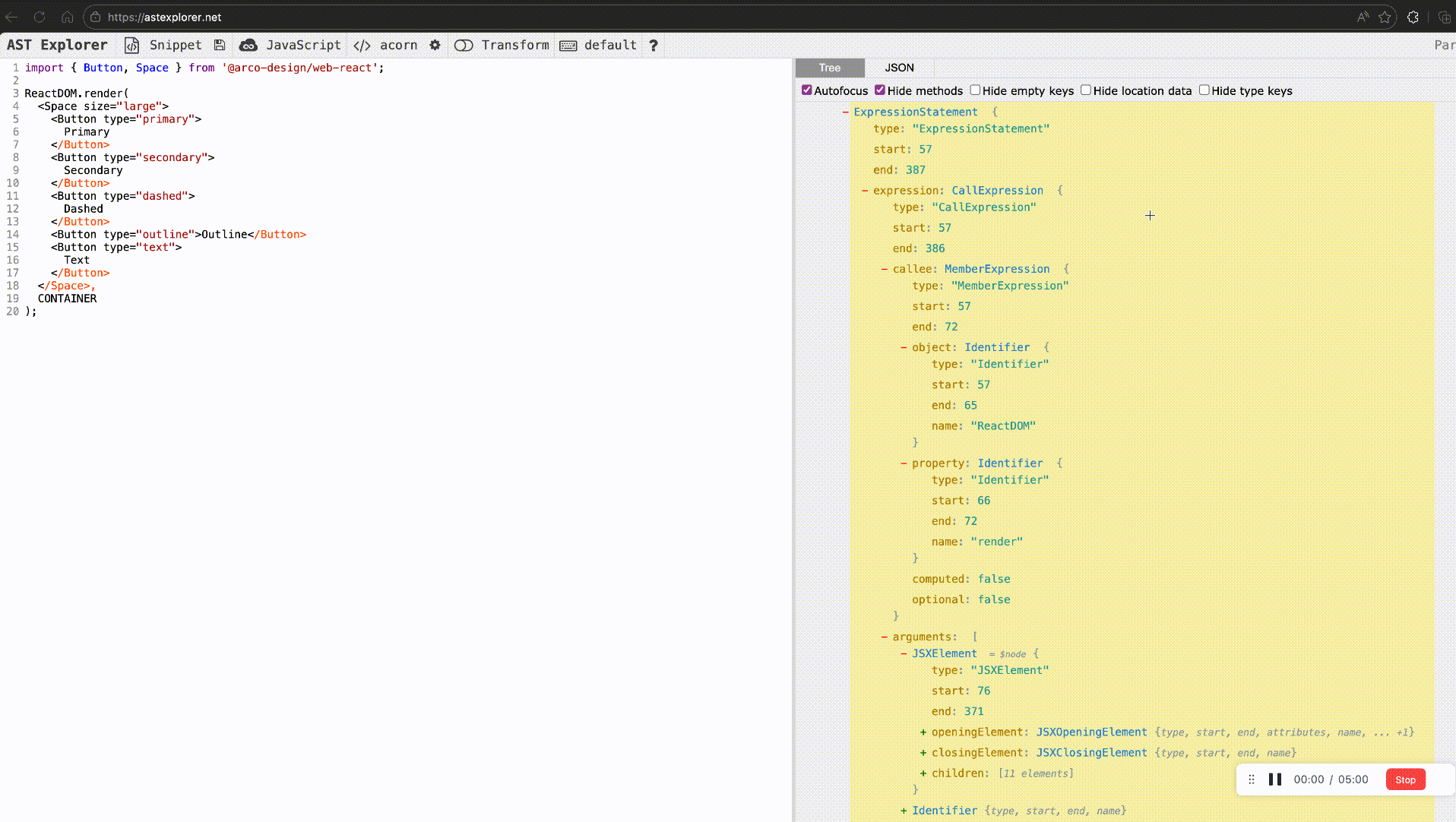The width and height of the screenshot is (1456, 822).
Task: Click the browser home icon
Action: point(67,17)
